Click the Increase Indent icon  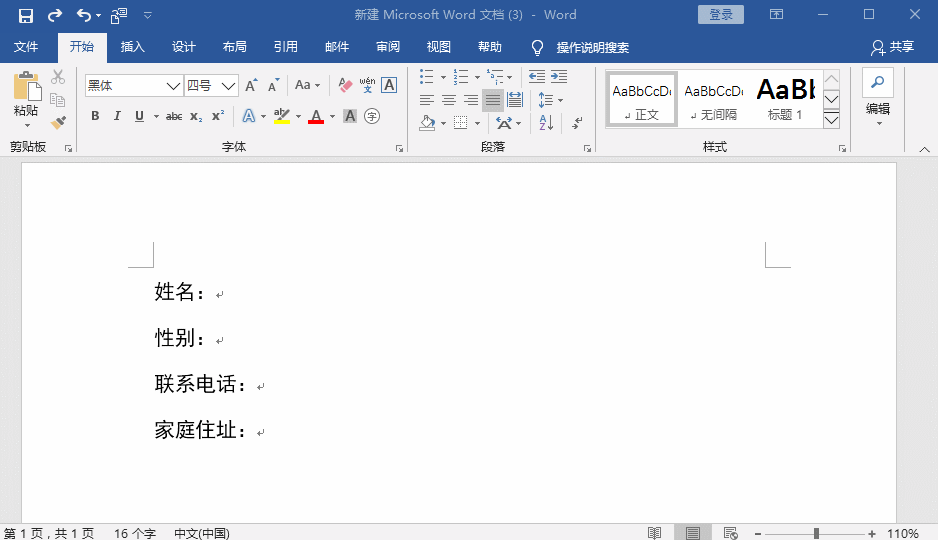click(559, 77)
